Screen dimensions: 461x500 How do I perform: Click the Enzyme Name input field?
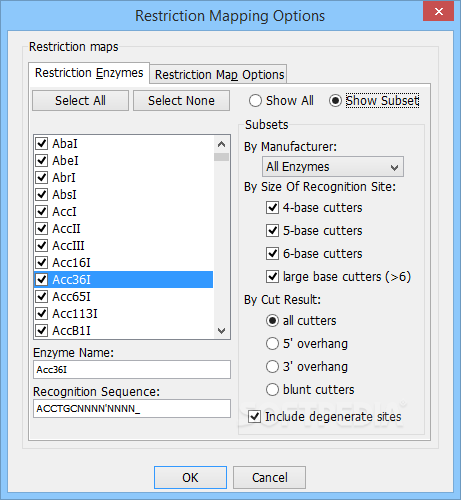(132, 369)
